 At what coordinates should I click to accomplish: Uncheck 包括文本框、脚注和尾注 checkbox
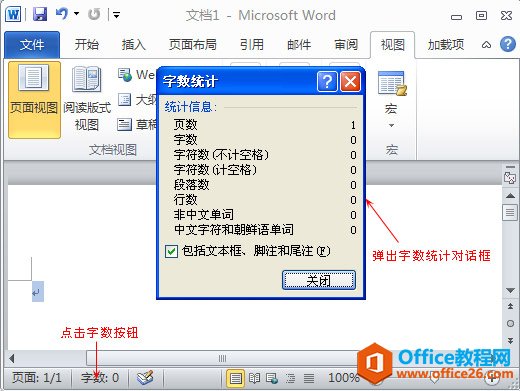click(171, 251)
